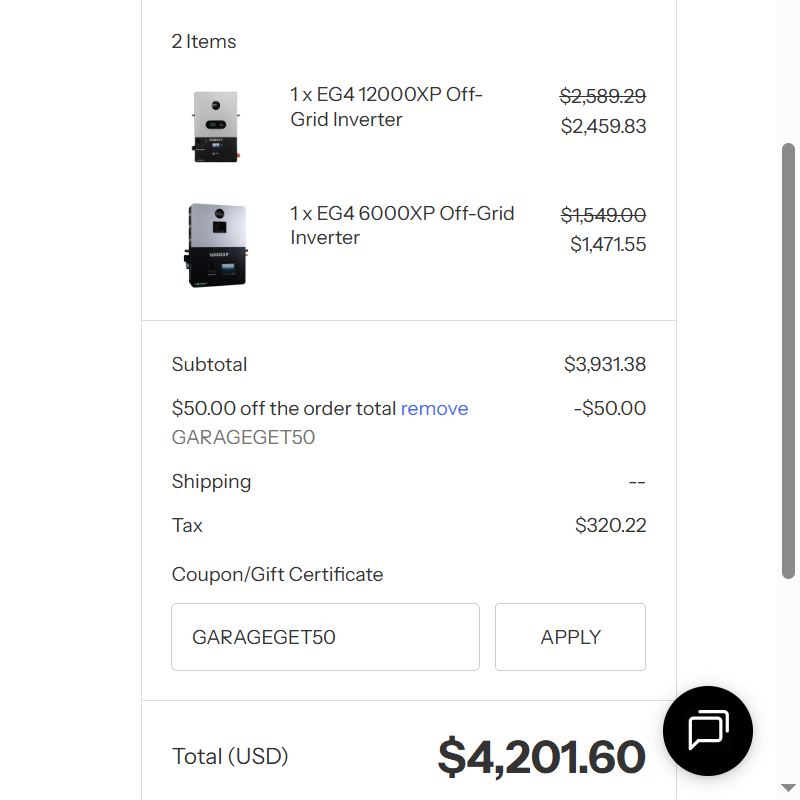Click the $3,931.38 subtotal amount
800x800 pixels.
(605, 364)
